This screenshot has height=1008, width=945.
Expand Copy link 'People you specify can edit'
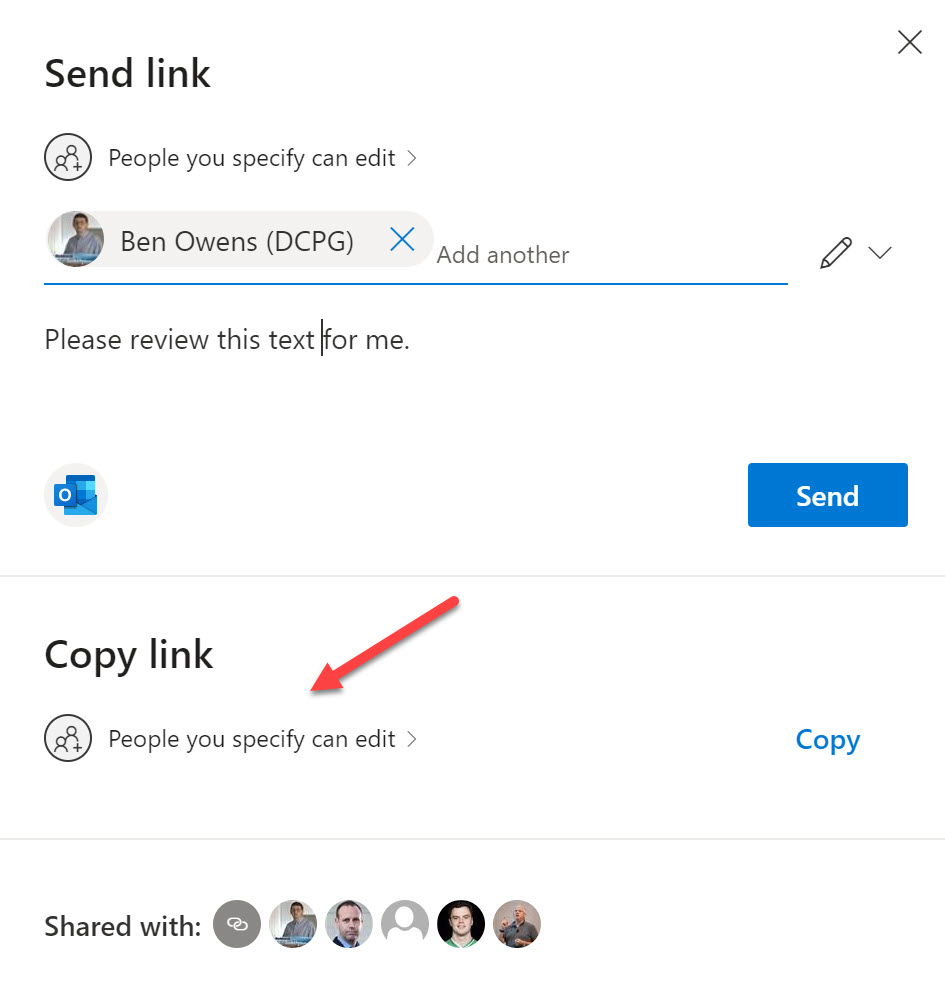262,739
